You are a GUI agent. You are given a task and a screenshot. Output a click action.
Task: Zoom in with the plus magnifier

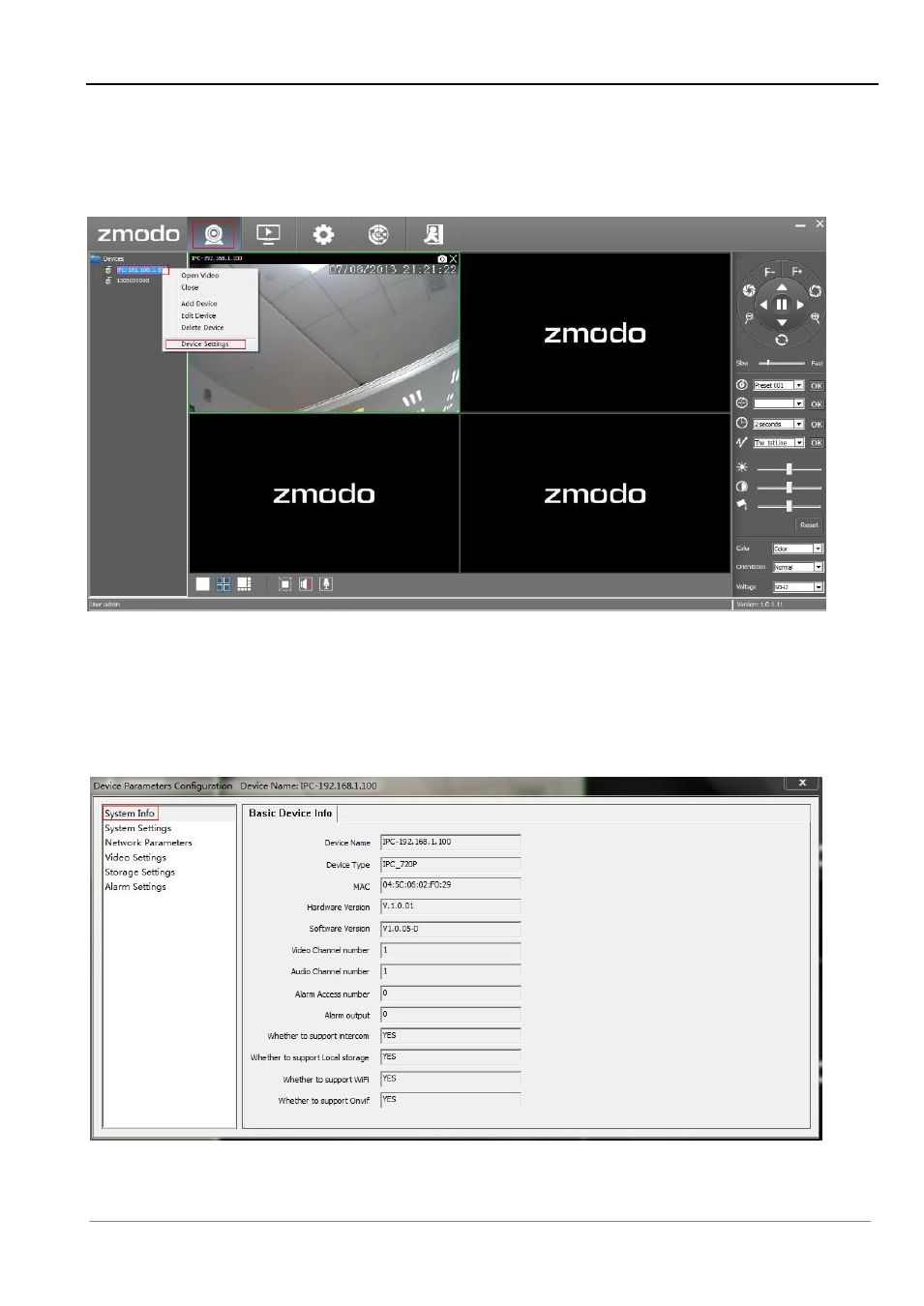(815, 317)
